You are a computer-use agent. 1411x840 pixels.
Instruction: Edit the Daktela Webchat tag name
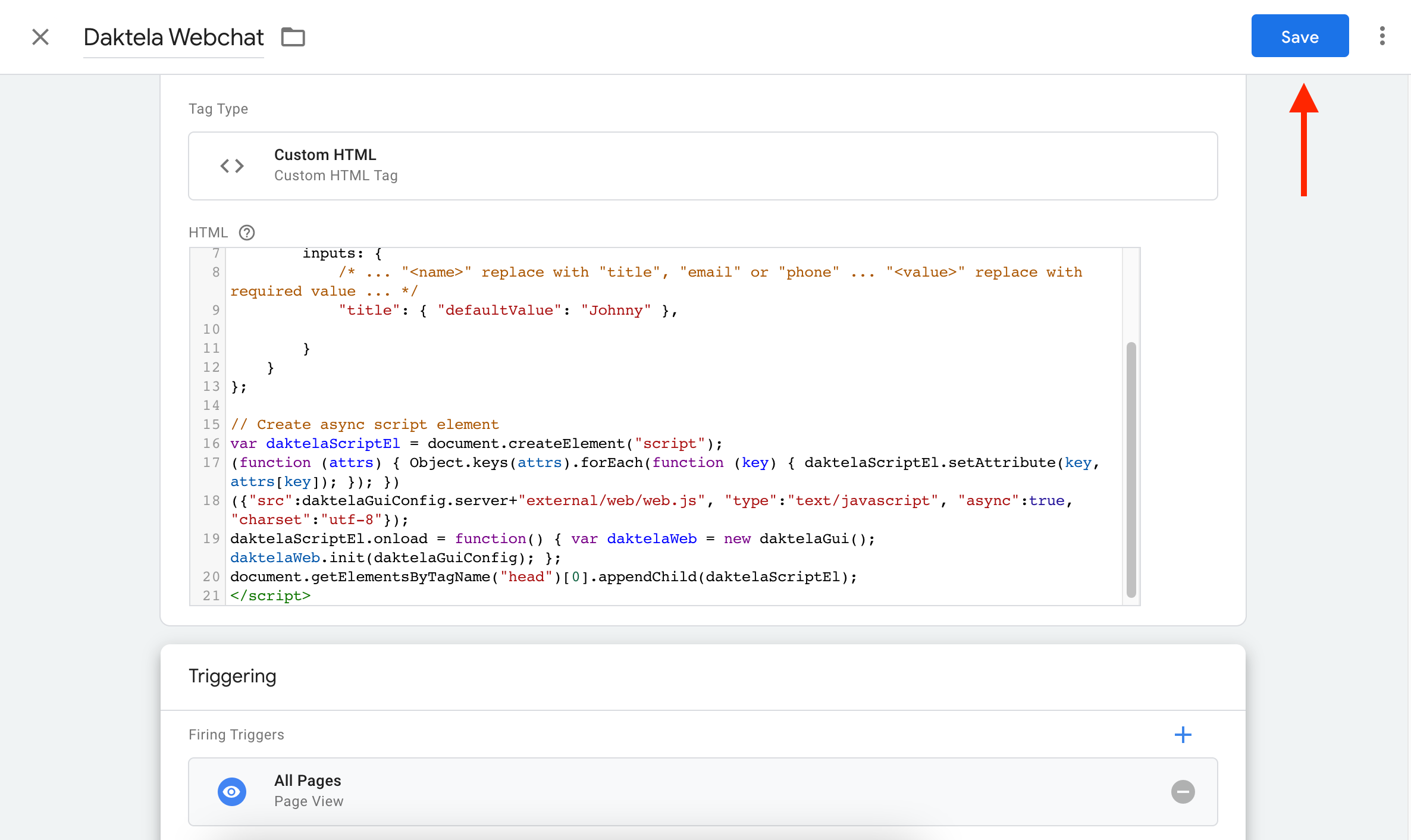(x=173, y=37)
